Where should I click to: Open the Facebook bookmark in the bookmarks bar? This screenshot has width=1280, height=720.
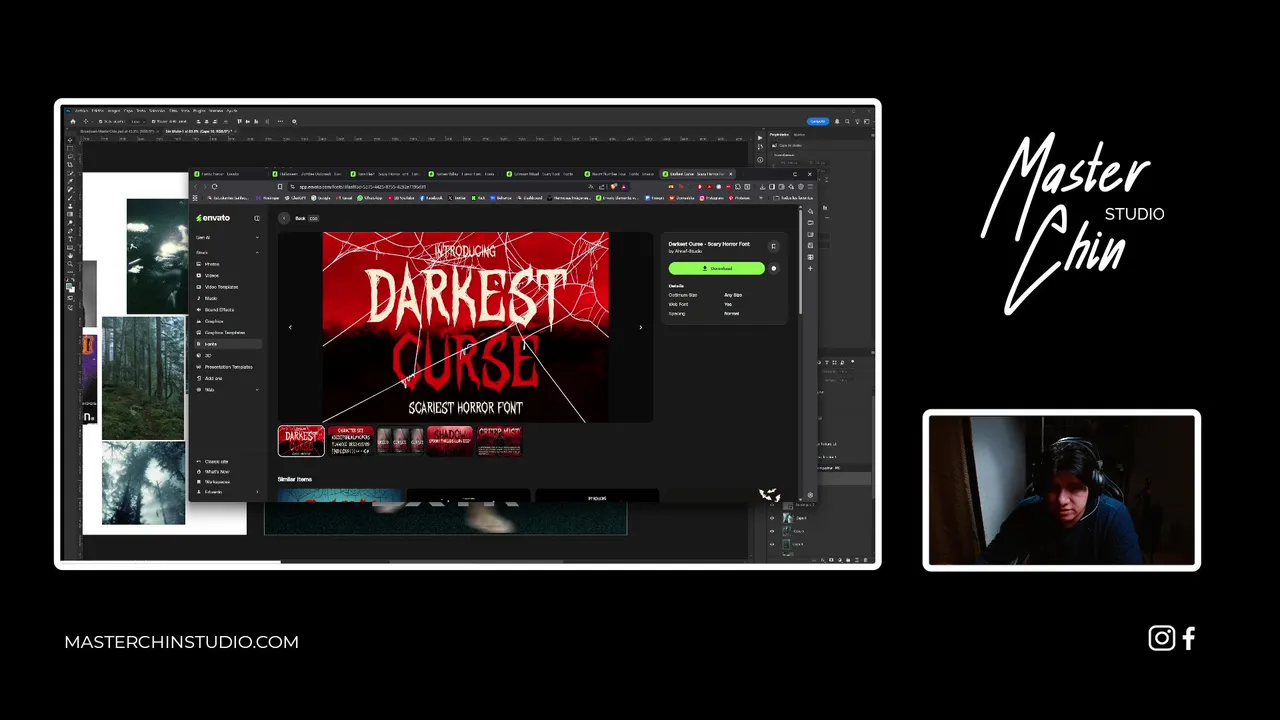tap(433, 198)
